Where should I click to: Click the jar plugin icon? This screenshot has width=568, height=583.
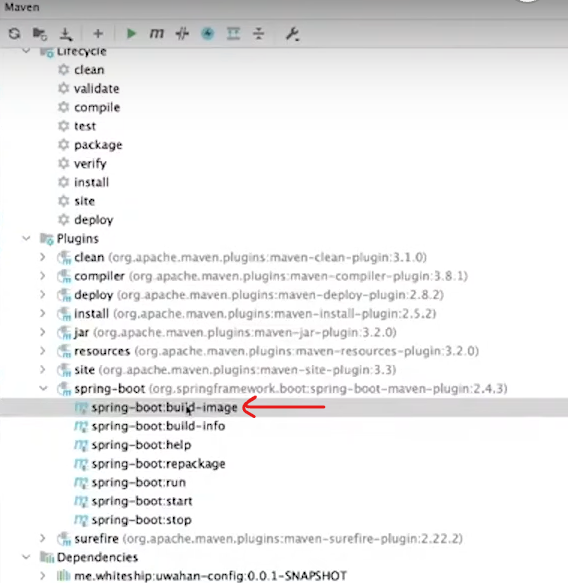(x=64, y=332)
